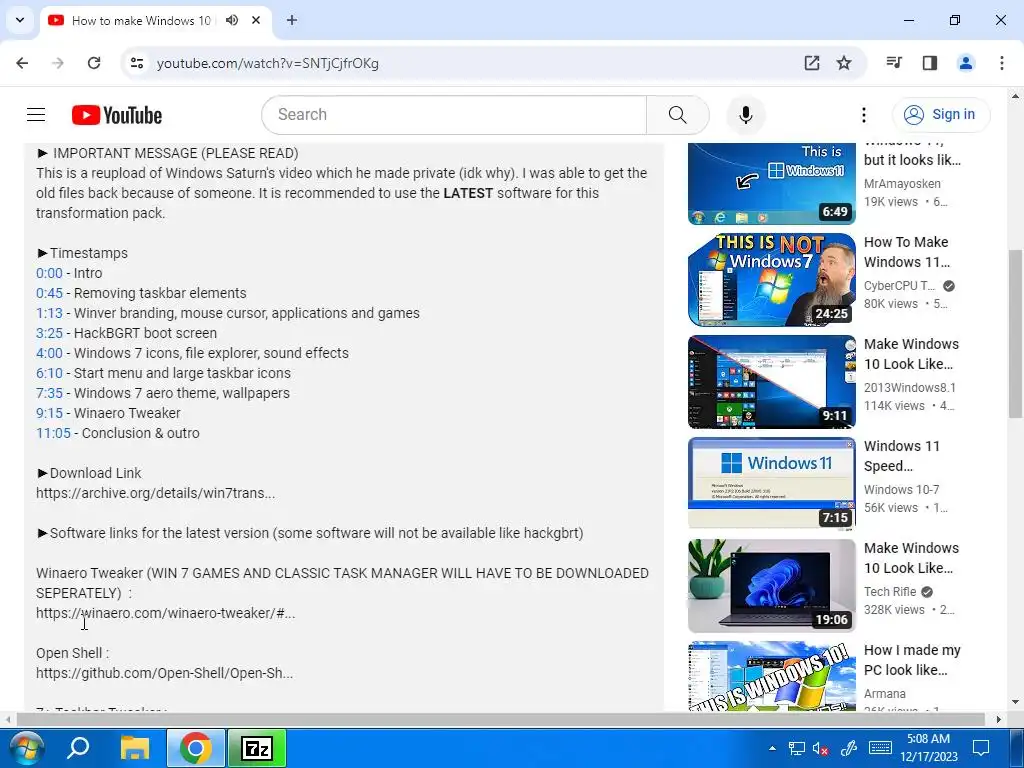Visit the Tech Rifle channel name
The image size is (1024, 768).
coord(890,591)
